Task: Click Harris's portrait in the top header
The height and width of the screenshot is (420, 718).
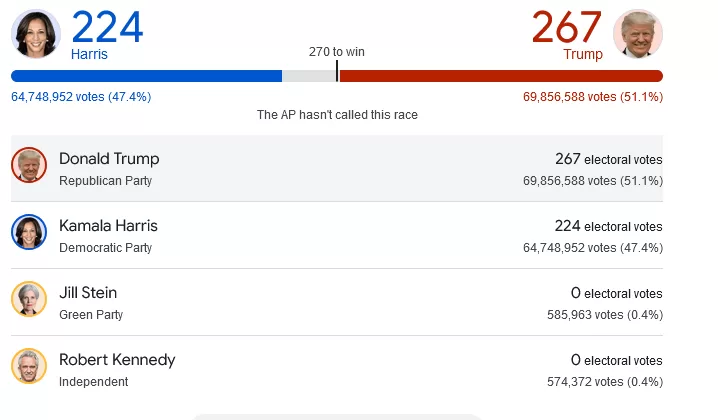Action: coord(36,34)
